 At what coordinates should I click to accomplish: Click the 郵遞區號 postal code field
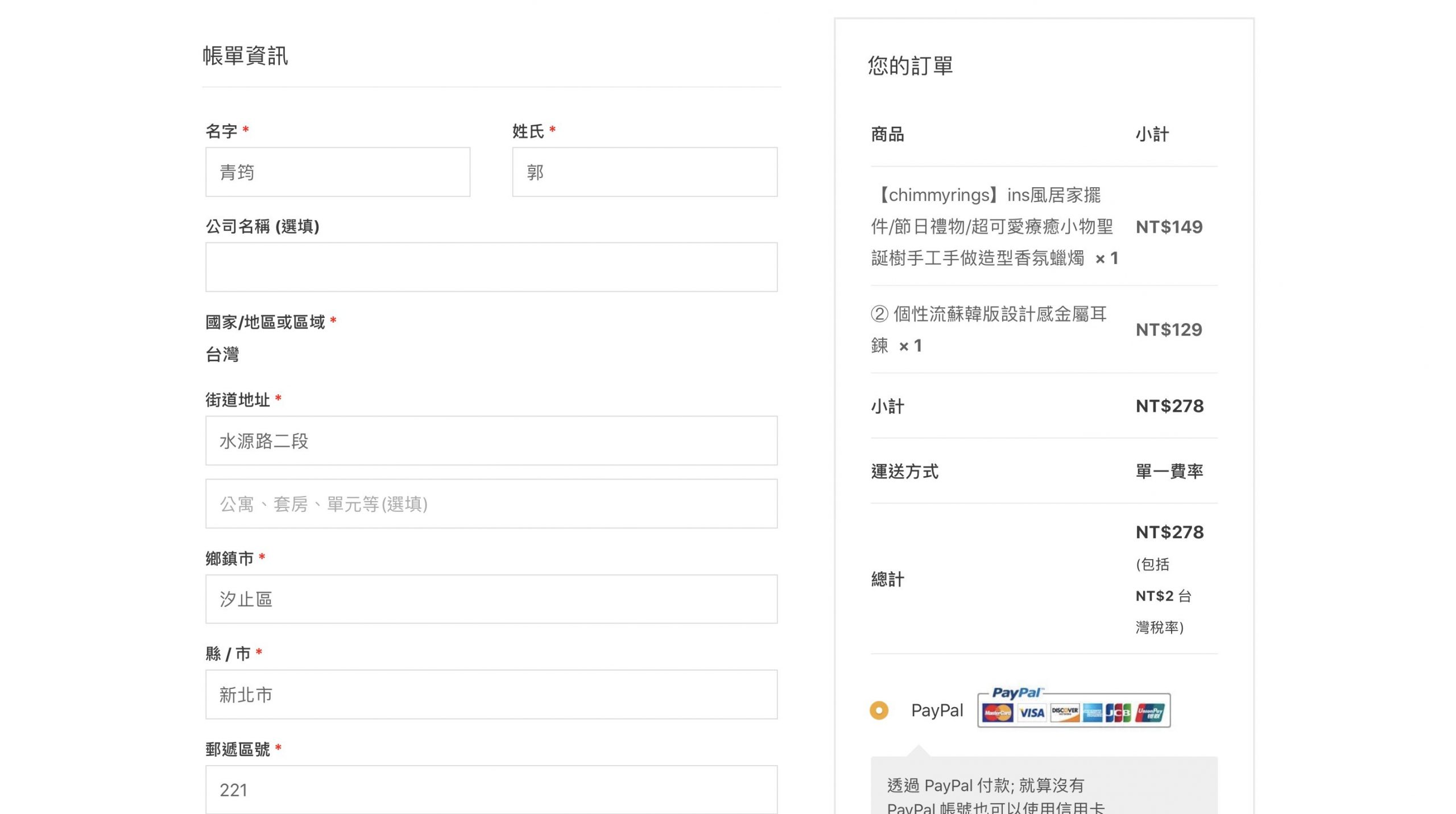pos(491,790)
